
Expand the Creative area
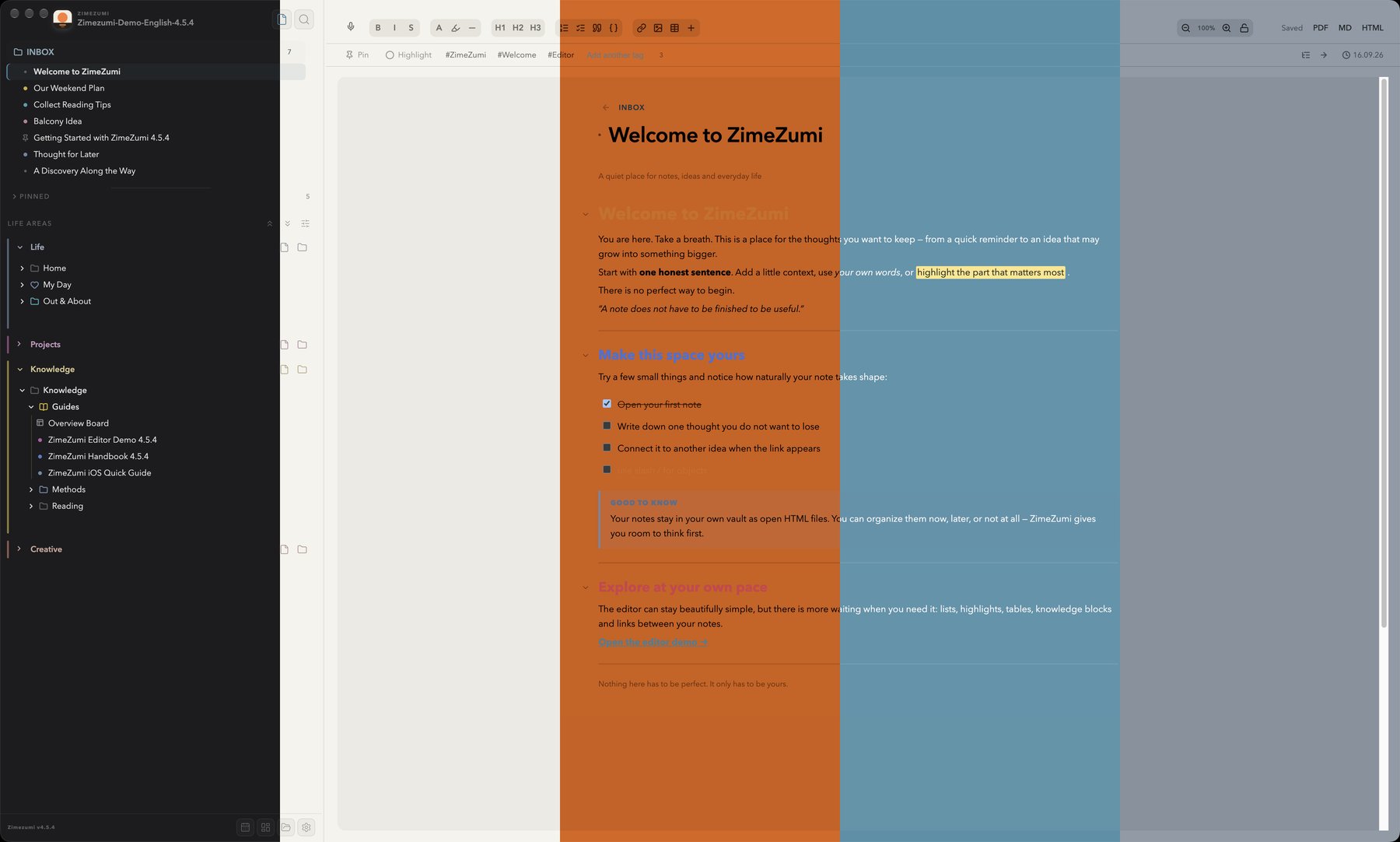[19, 549]
